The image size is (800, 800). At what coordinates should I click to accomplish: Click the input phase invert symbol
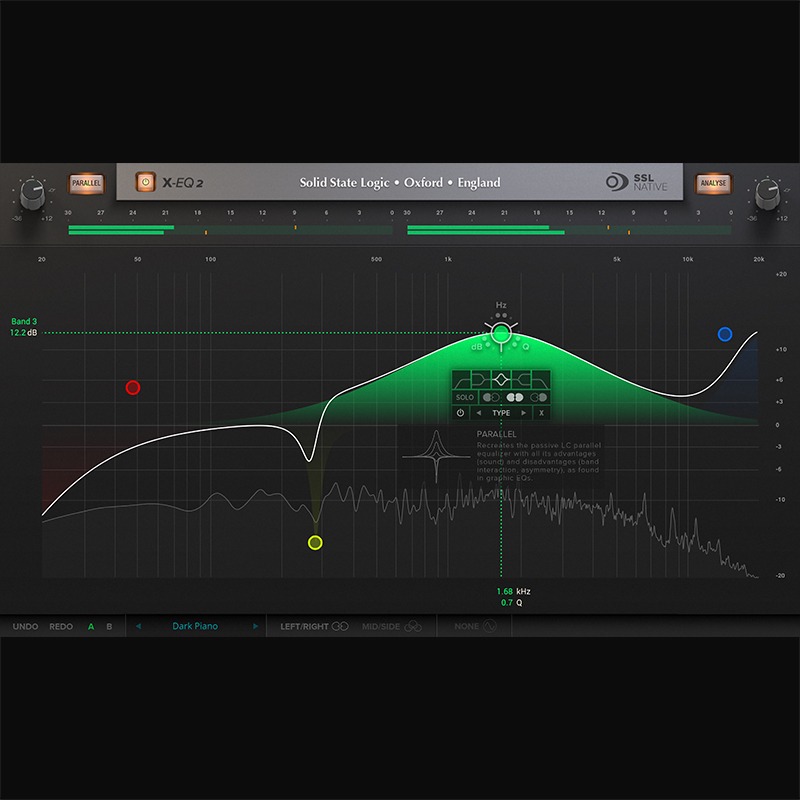point(52,190)
